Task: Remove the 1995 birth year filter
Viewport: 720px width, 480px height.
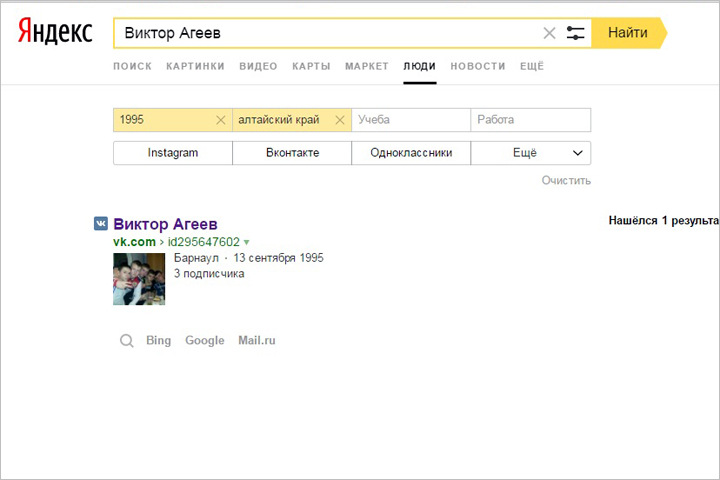Action: pyautogui.click(x=221, y=120)
